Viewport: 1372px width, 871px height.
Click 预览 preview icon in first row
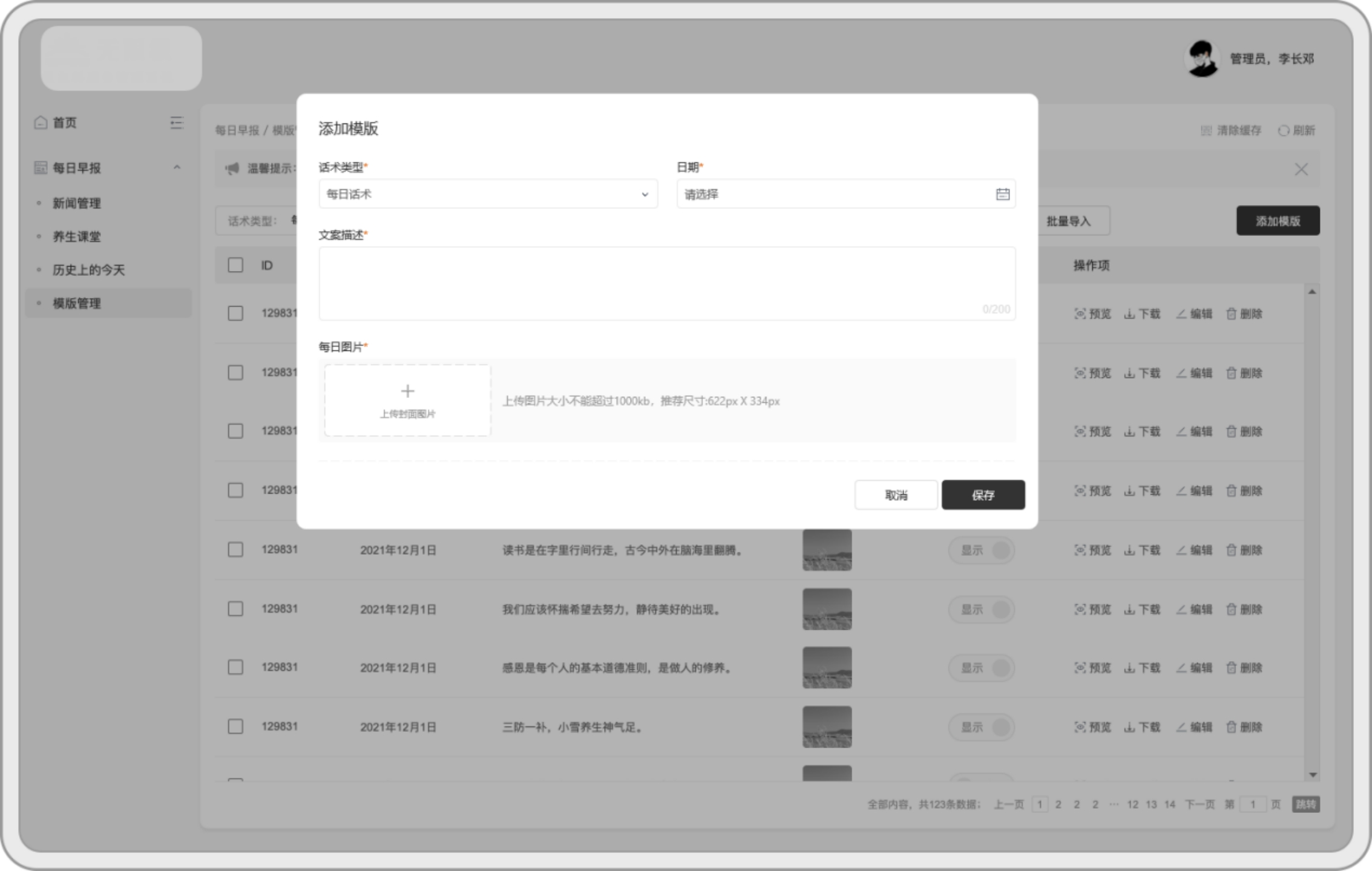1080,313
